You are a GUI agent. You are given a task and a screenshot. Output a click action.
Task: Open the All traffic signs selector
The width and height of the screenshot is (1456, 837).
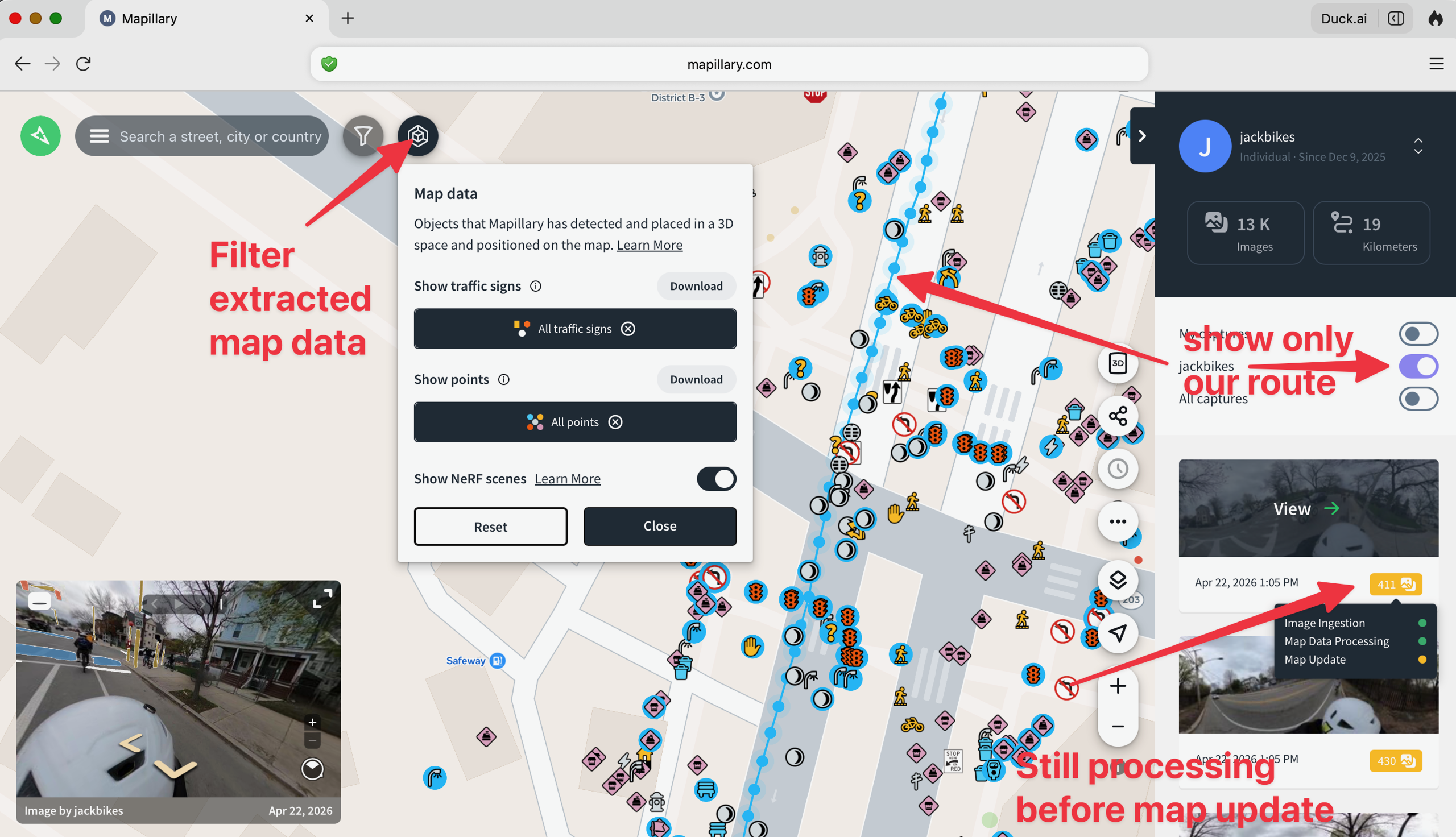575,329
